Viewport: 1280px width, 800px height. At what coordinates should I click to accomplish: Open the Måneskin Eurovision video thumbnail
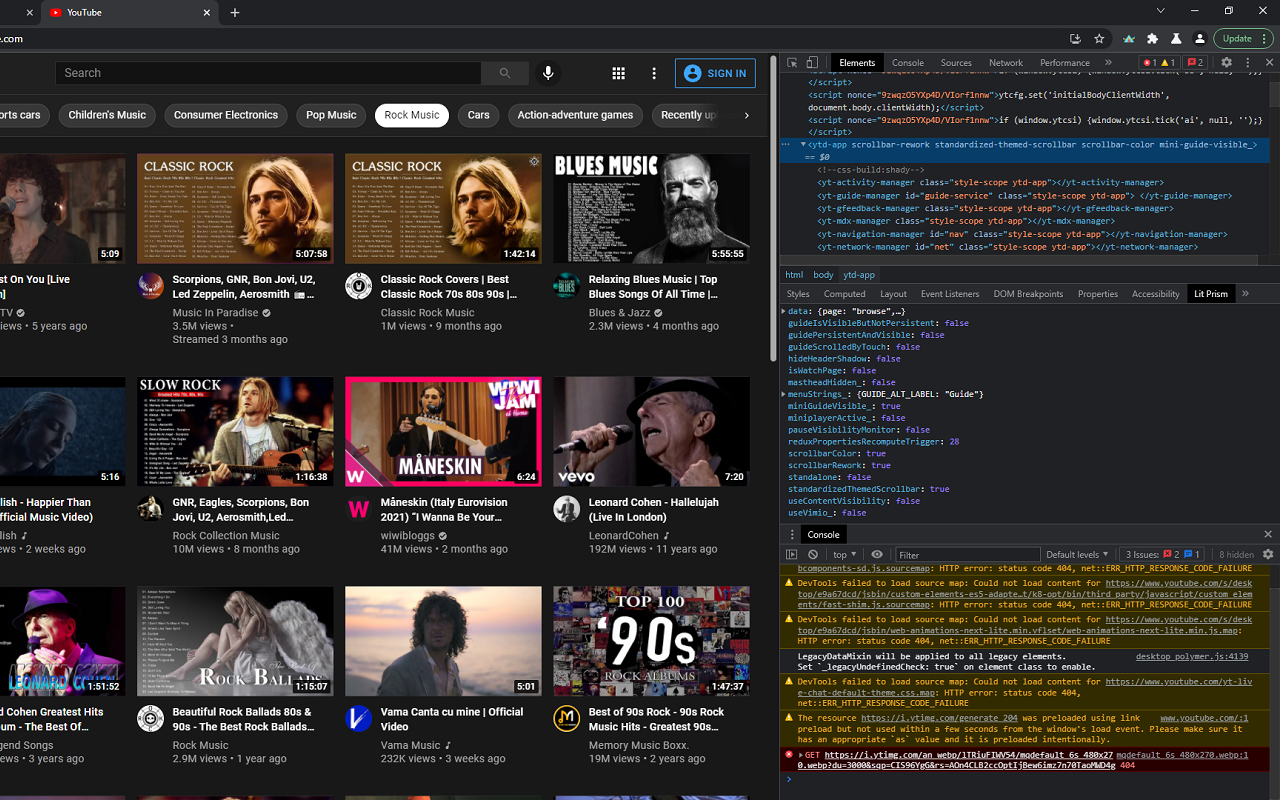[x=443, y=432]
